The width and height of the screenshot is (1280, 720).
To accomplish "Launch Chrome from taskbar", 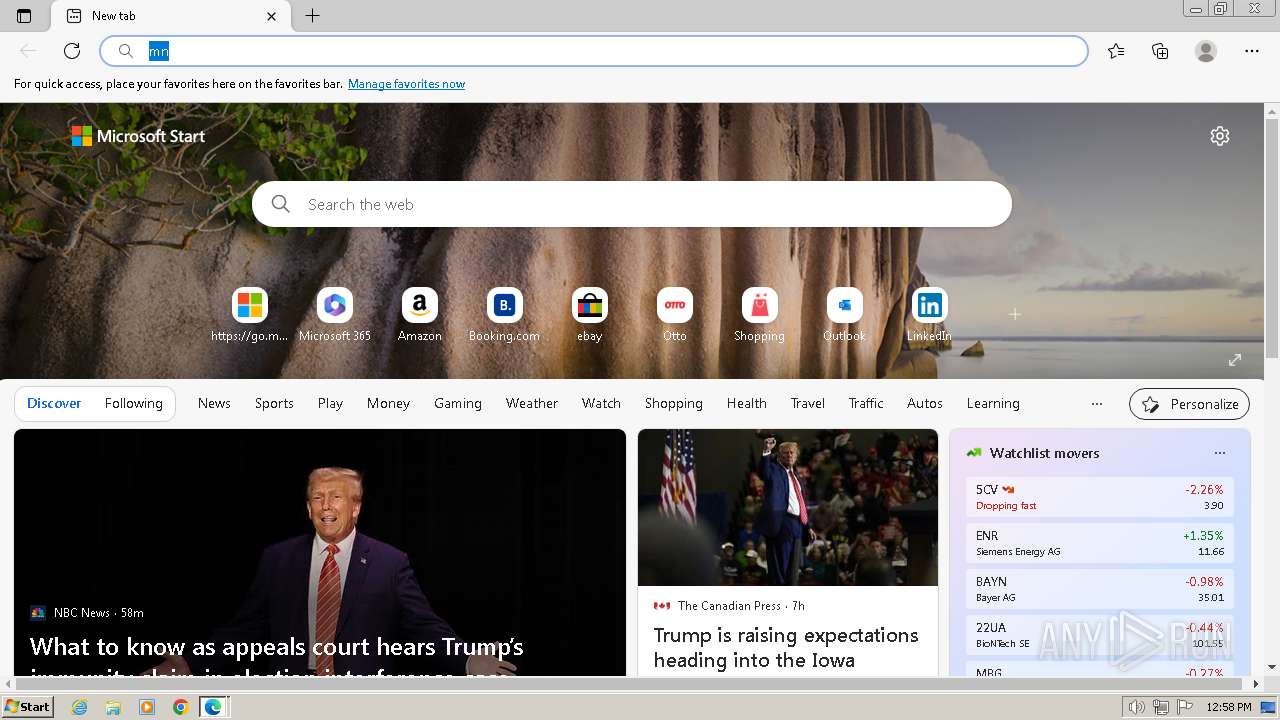I will click(180, 707).
